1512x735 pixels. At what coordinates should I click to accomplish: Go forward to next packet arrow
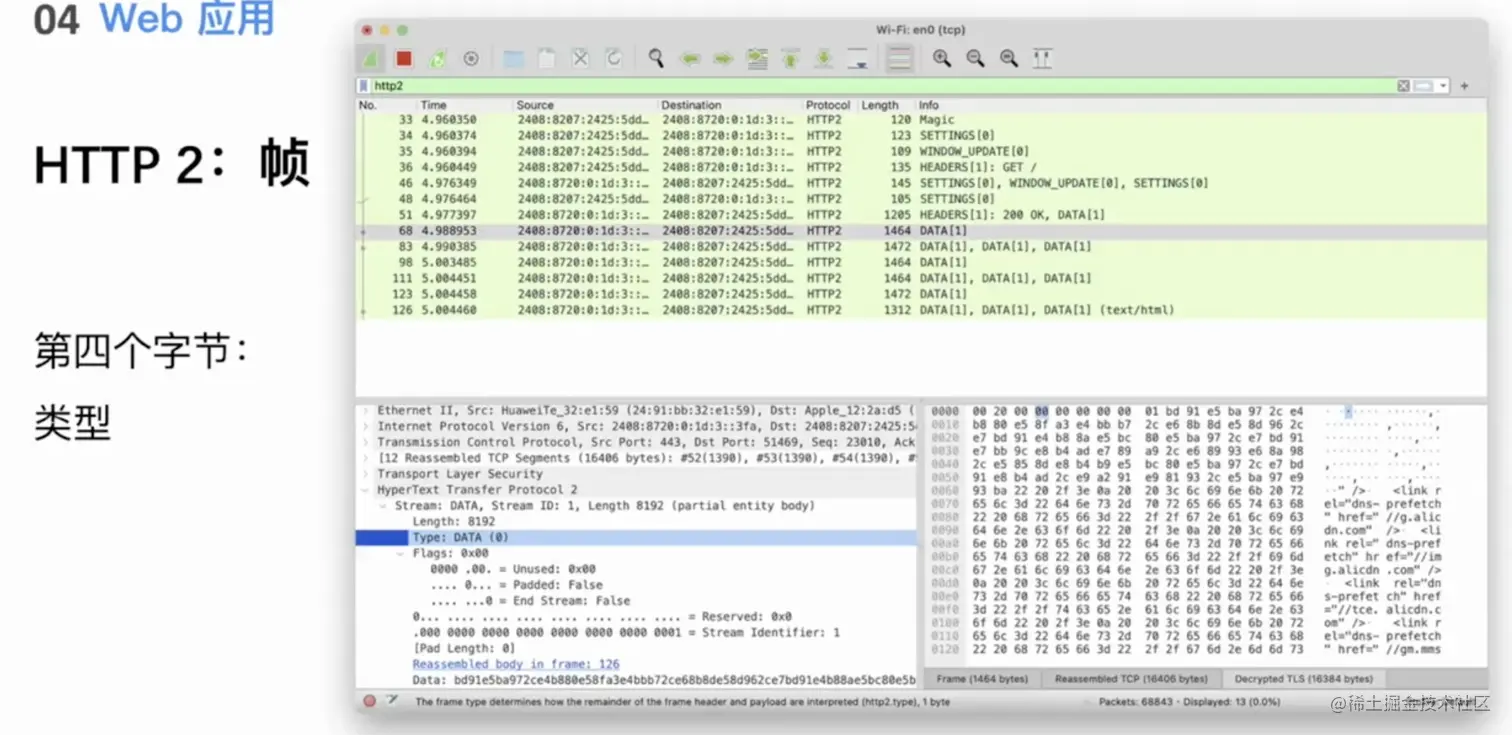723,59
